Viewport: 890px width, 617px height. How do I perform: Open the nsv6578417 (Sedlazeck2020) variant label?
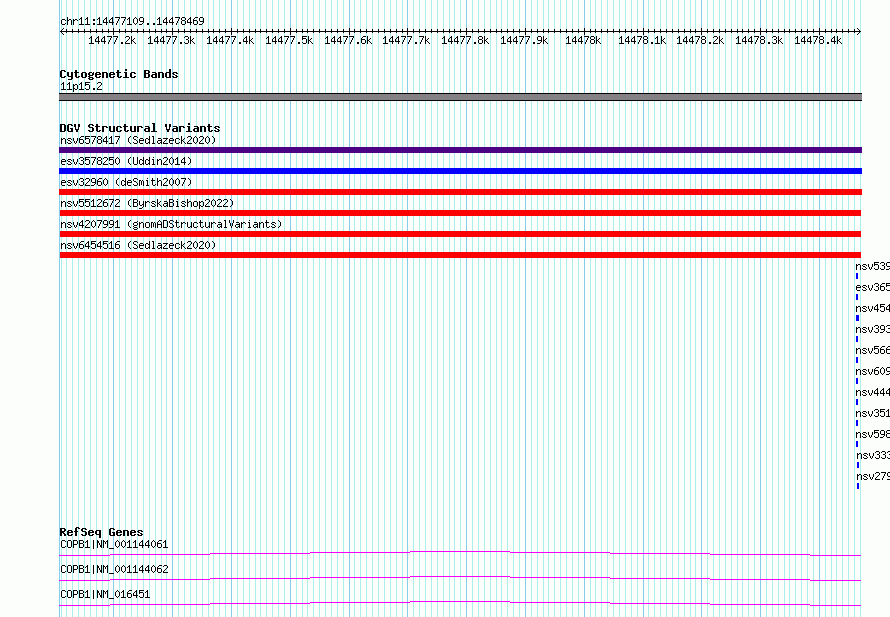tap(138, 140)
